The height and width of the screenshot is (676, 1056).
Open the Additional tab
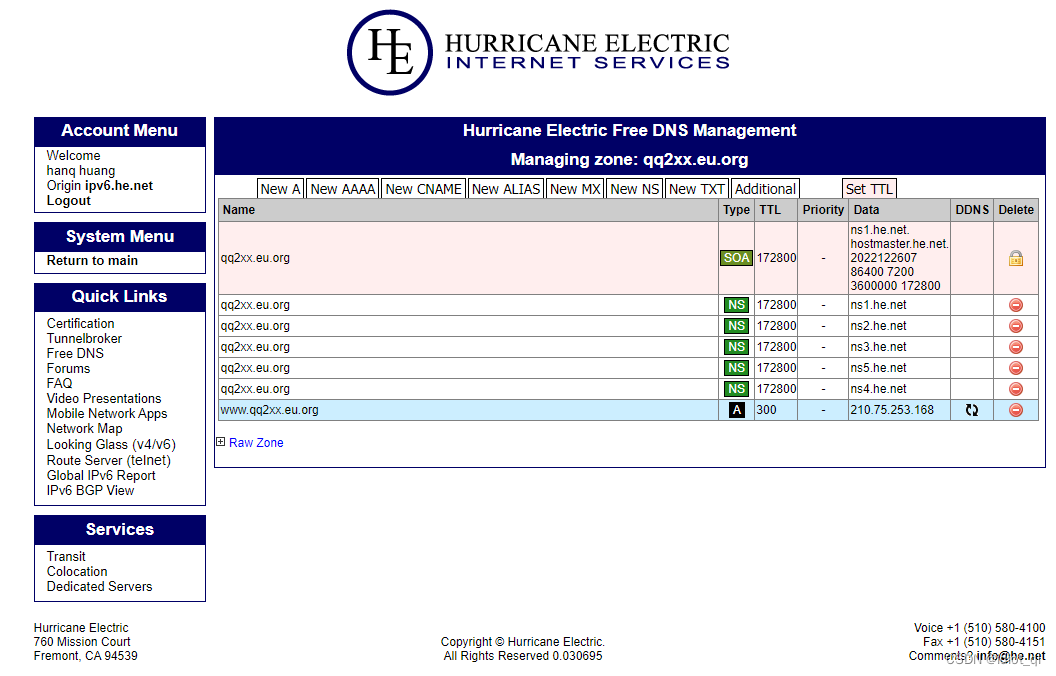click(x=765, y=189)
